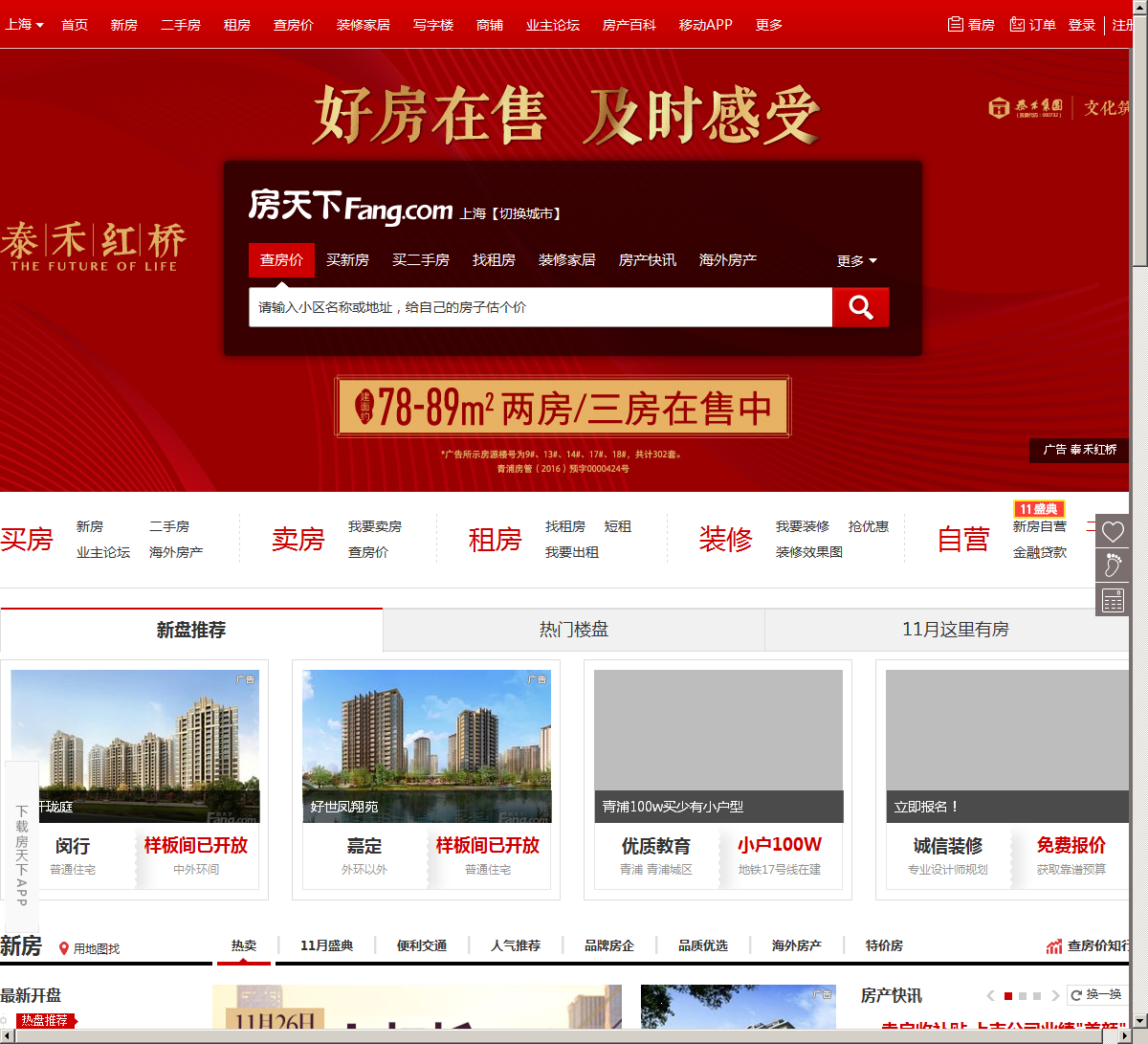This screenshot has width=1148, height=1044.
Task: Select the 买新房 search tab
Action: point(347,260)
